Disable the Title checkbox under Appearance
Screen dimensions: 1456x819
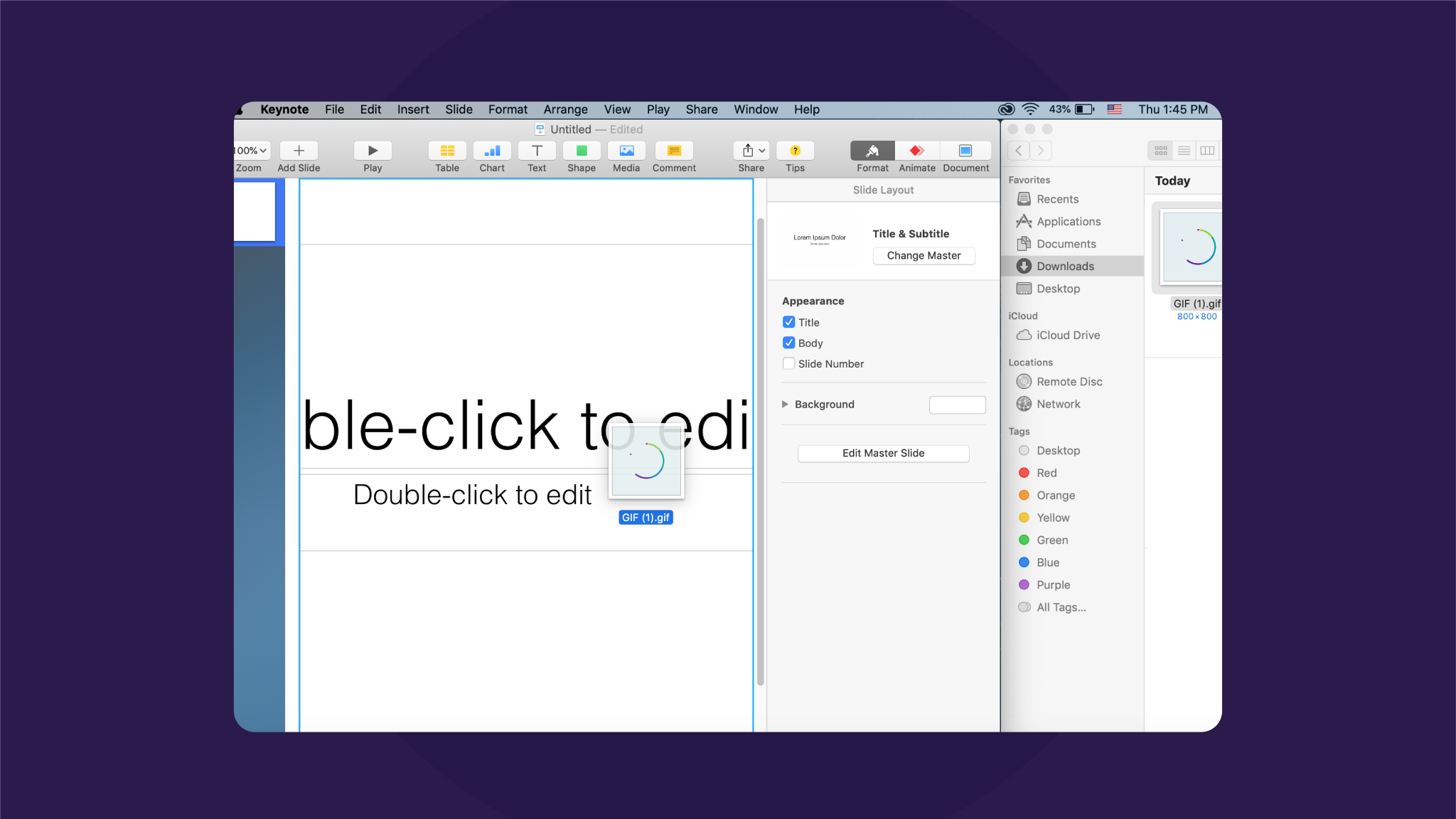(788, 321)
